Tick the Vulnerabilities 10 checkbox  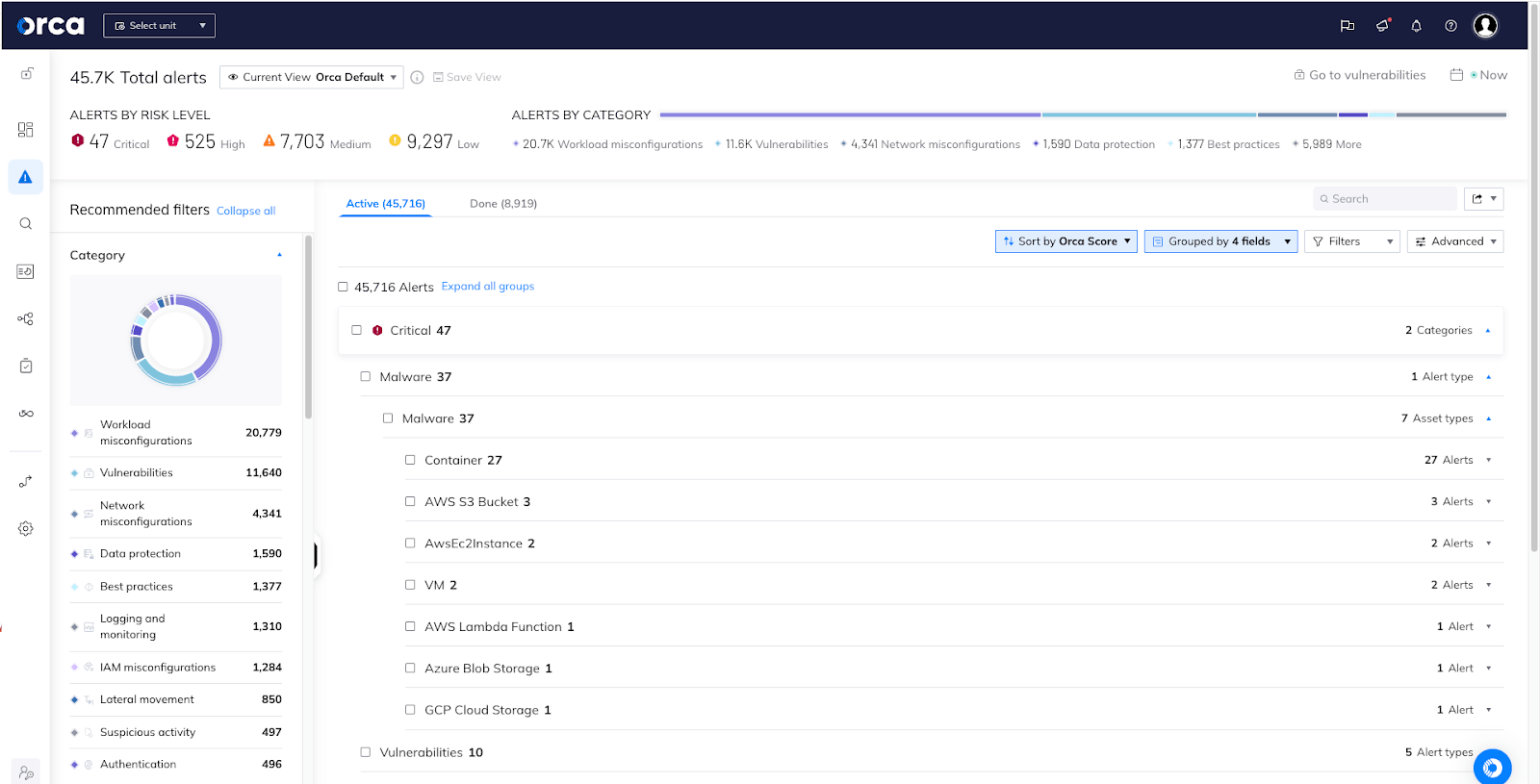tap(365, 752)
